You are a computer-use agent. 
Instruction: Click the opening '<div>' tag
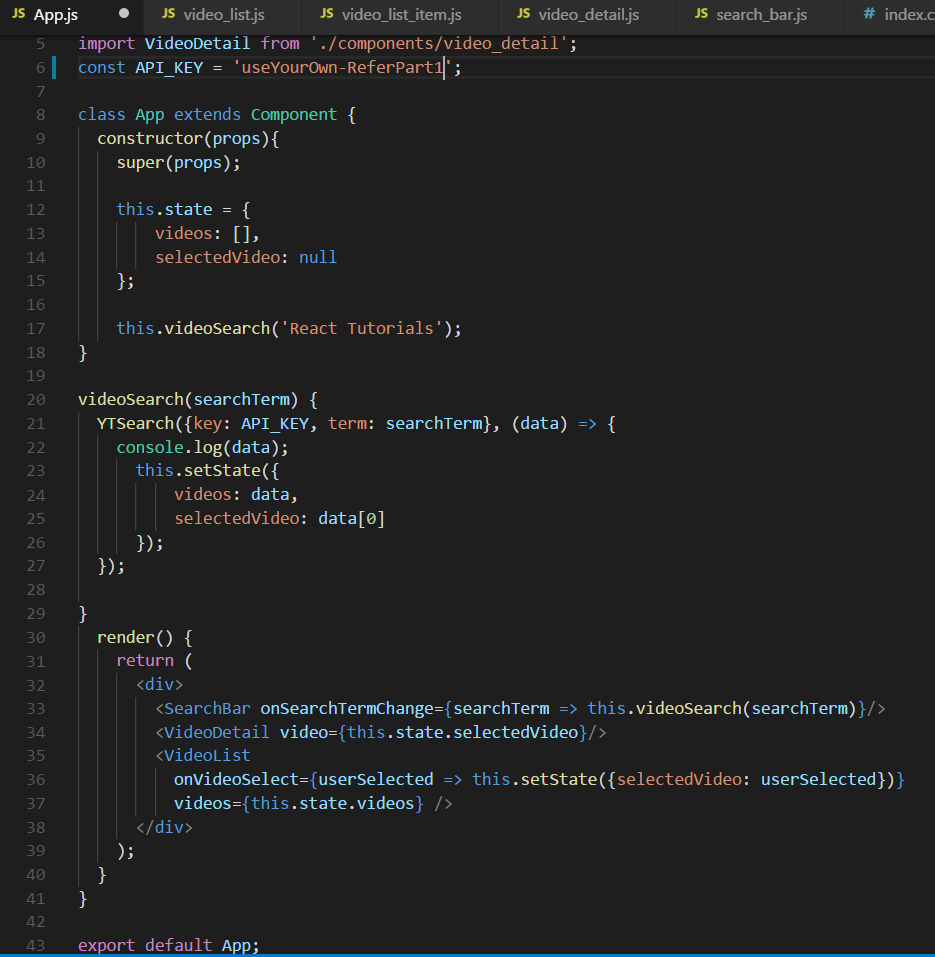159,685
